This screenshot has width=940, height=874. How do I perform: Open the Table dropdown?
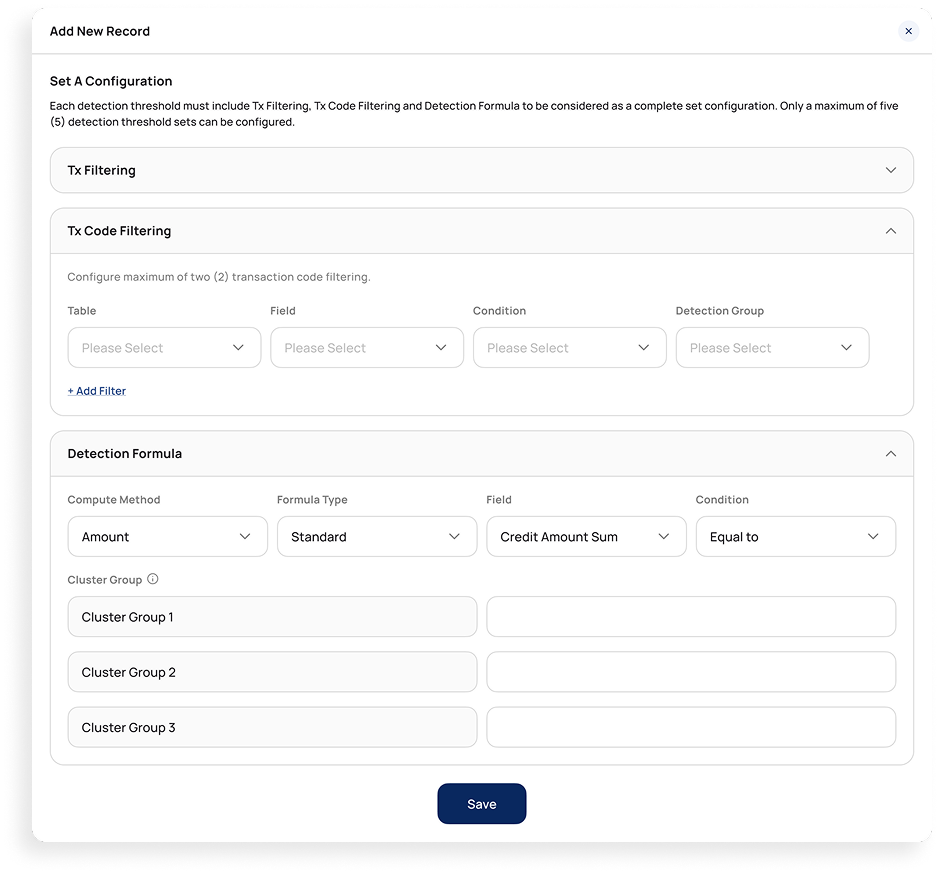click(164, 348)
